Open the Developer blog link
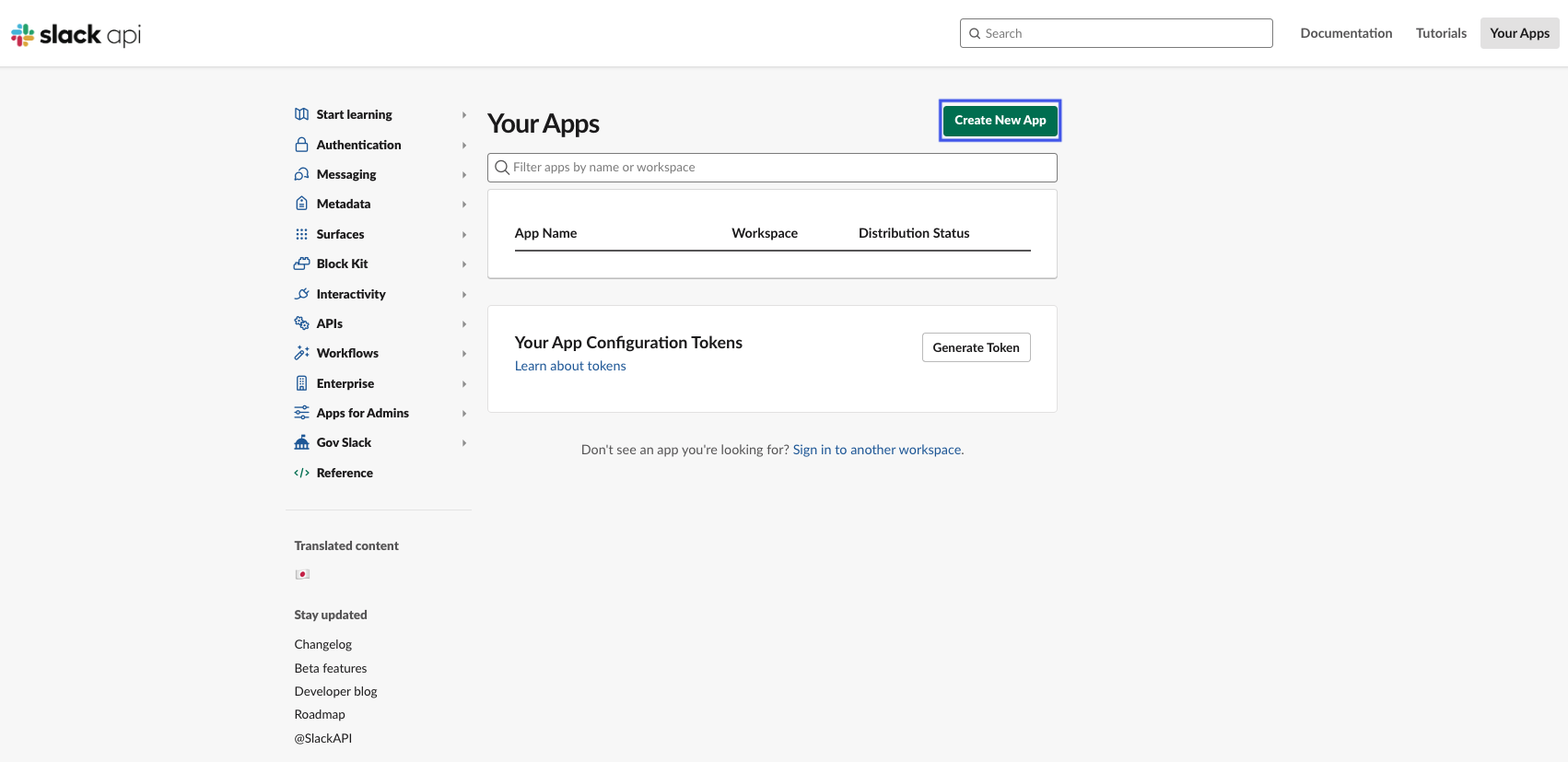Image resolution: width=1568 pixels, height=762 pixels. click(x=335, y=691)
